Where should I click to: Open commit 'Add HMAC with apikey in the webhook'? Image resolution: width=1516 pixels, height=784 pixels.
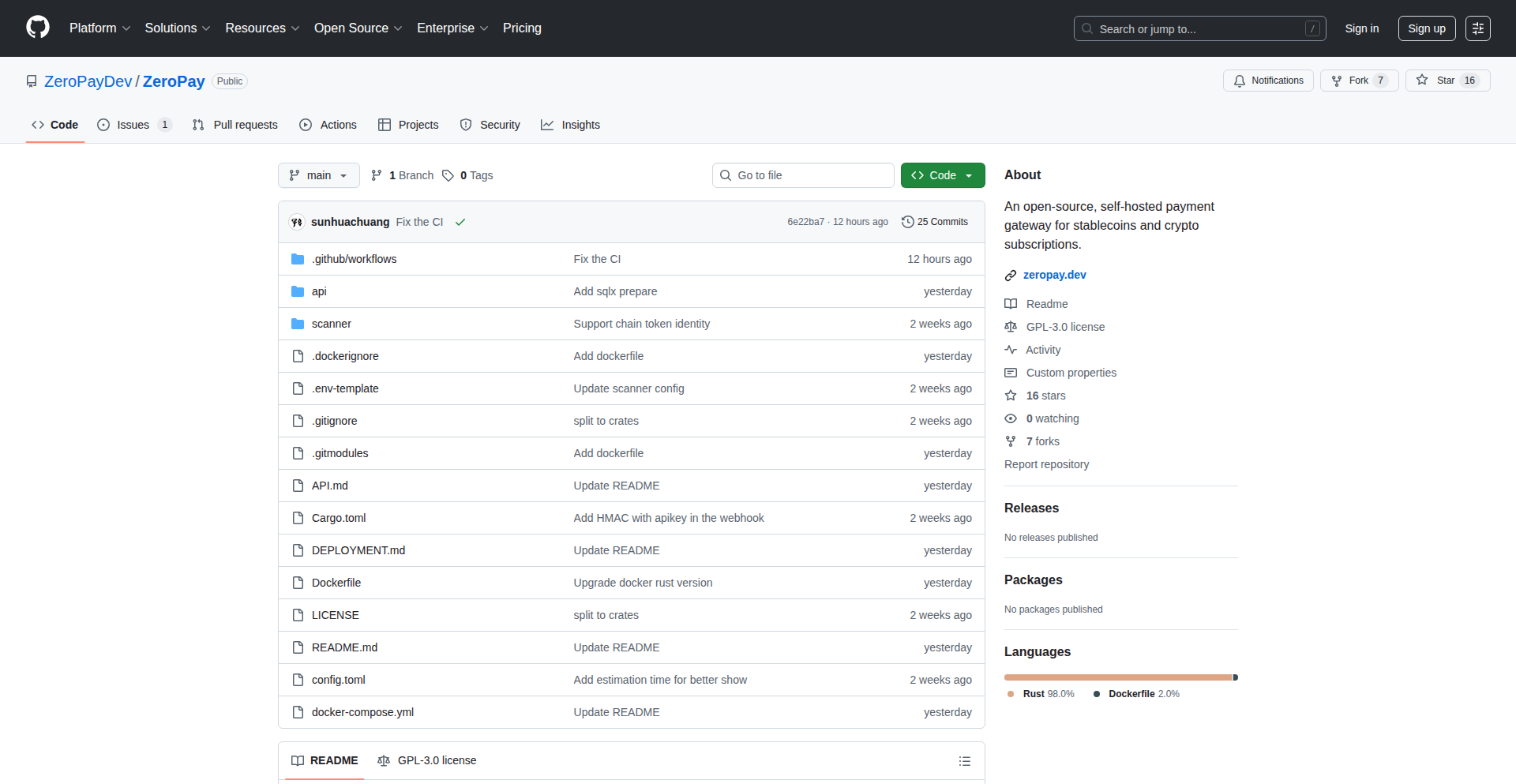669,518
